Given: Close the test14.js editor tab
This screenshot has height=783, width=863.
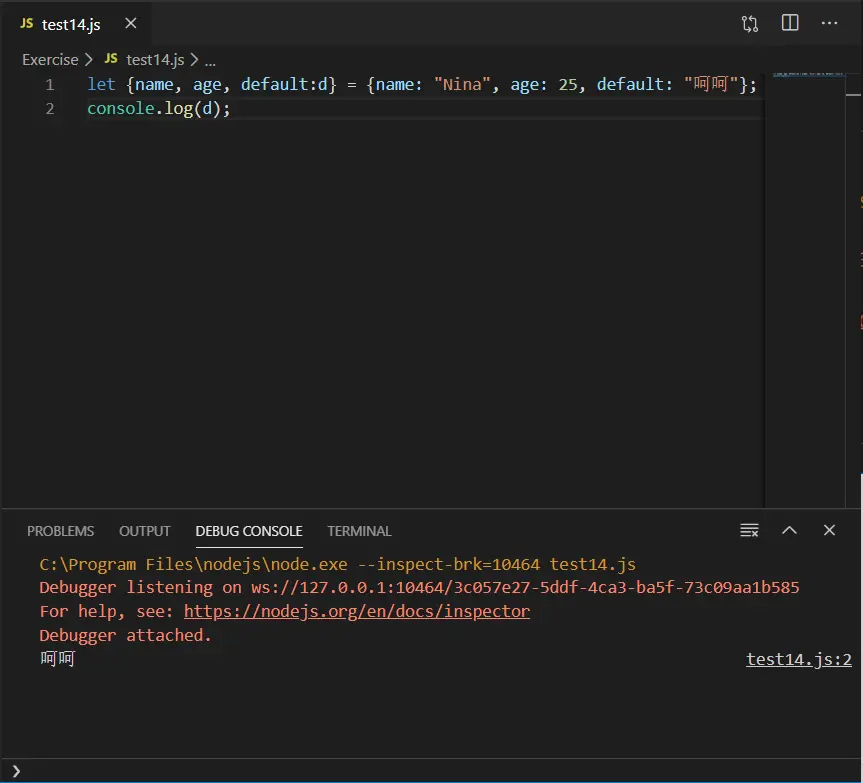Looking at the screenshot, I should click(x=130, y=24).
